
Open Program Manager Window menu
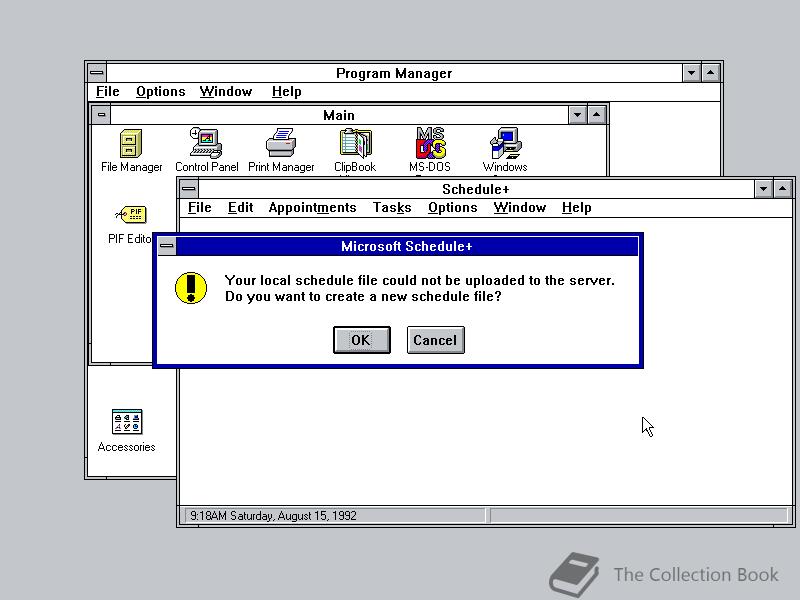[x=226, y=91]
